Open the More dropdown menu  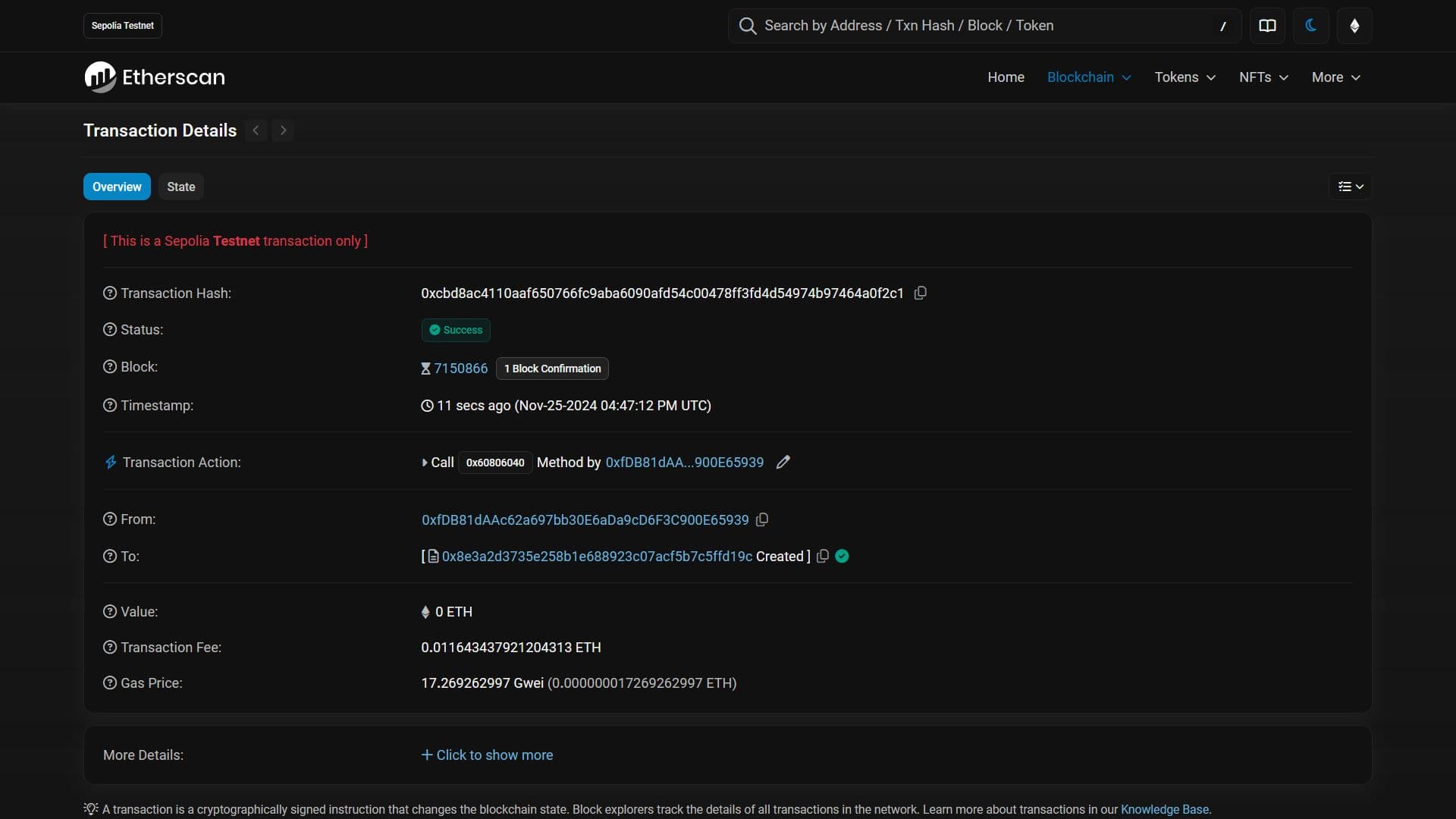1336,77
